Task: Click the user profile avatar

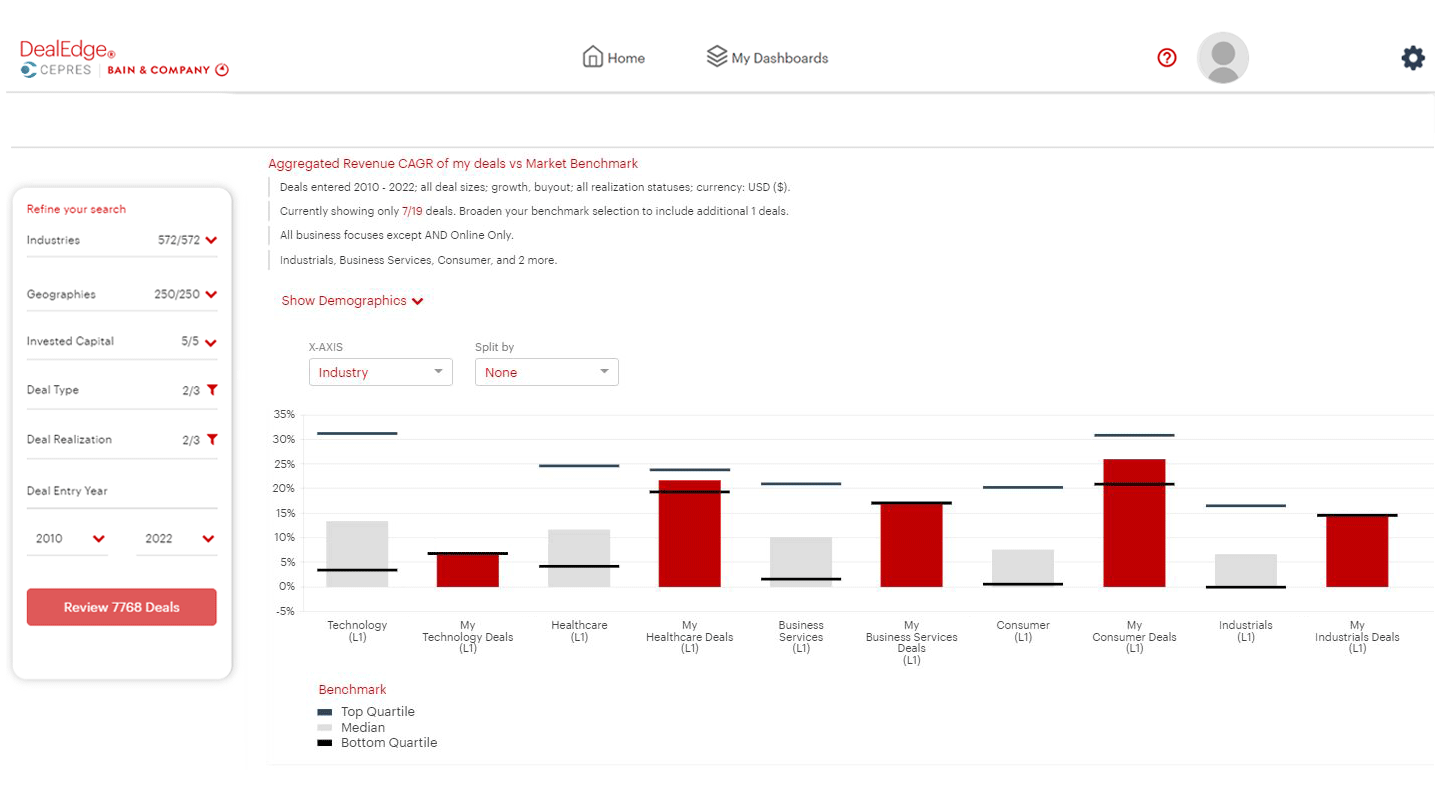Action: pyautogui.click(x=1222, y=58)
